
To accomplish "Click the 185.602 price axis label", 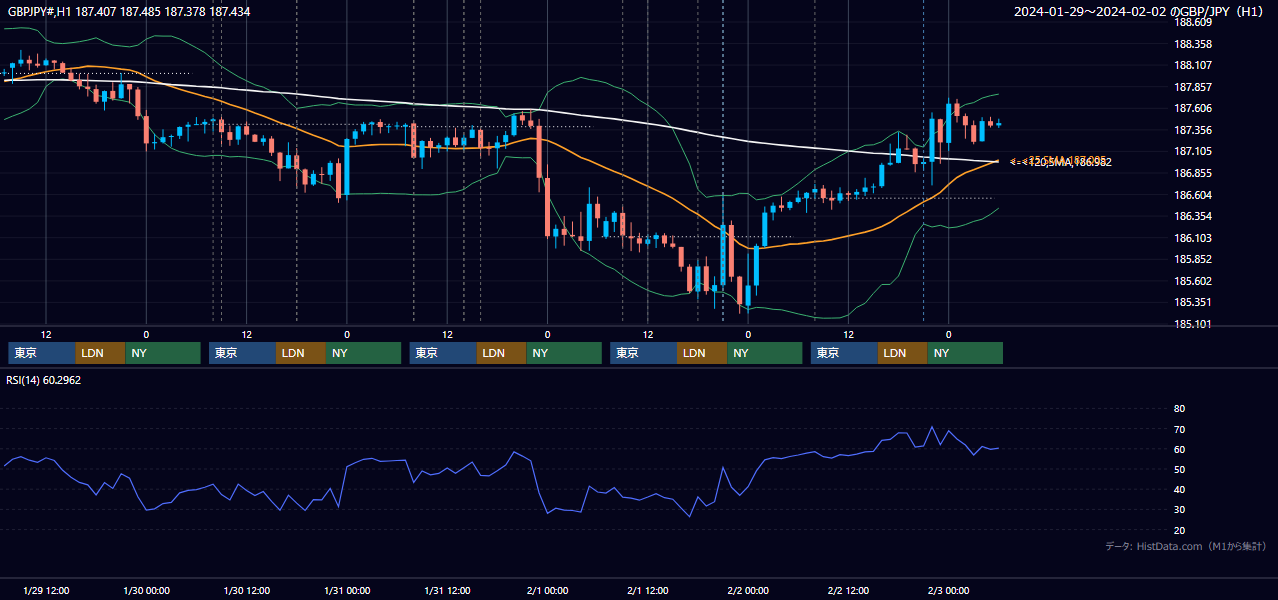I will (1193, 281).
